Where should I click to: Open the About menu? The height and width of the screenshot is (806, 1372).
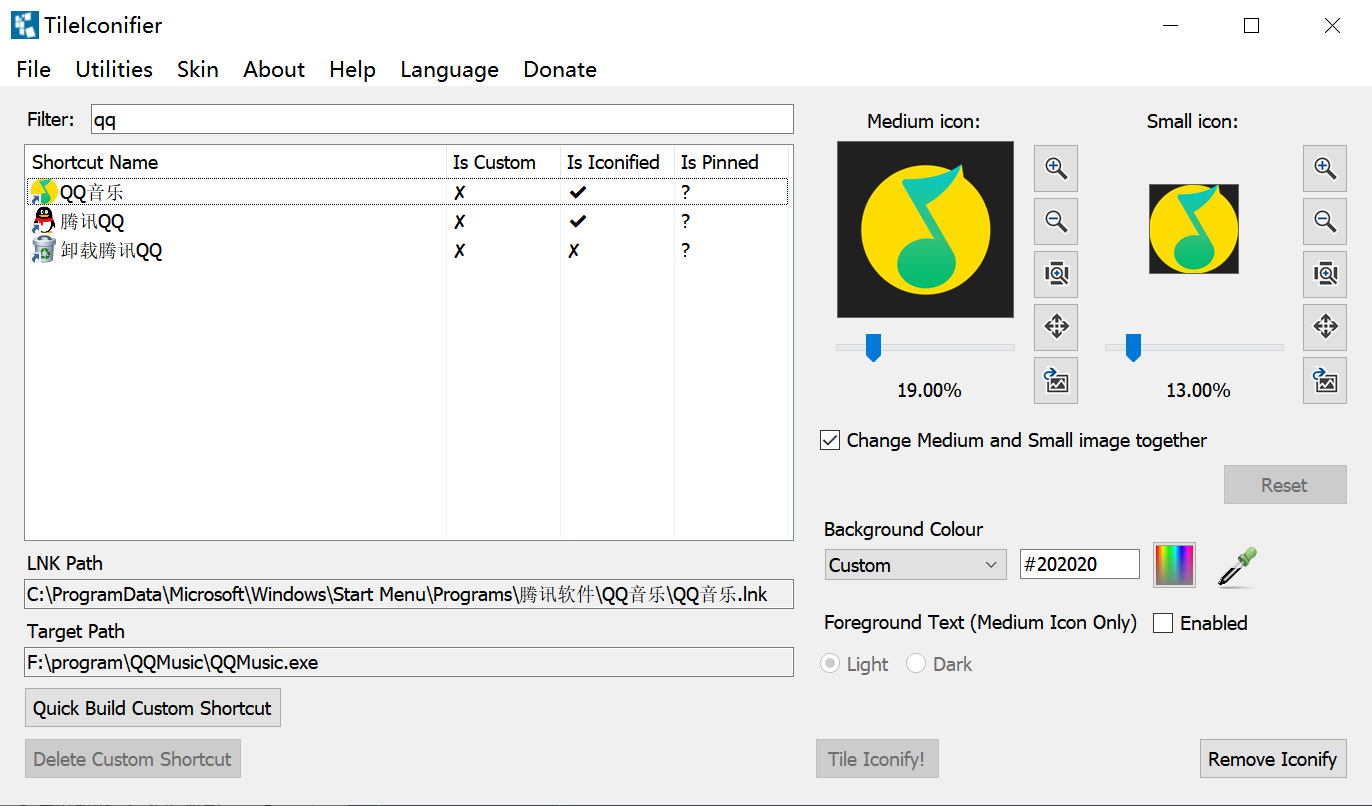[274, 69]
